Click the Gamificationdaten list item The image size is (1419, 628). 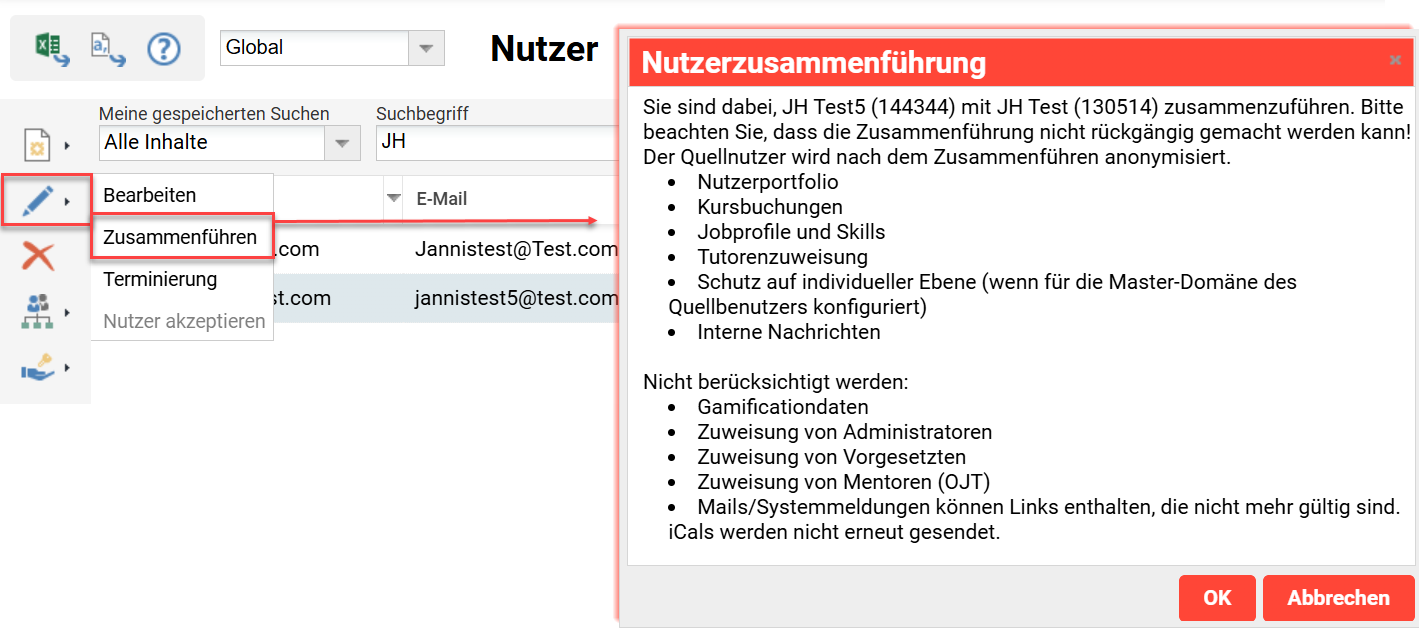point(782,407)
